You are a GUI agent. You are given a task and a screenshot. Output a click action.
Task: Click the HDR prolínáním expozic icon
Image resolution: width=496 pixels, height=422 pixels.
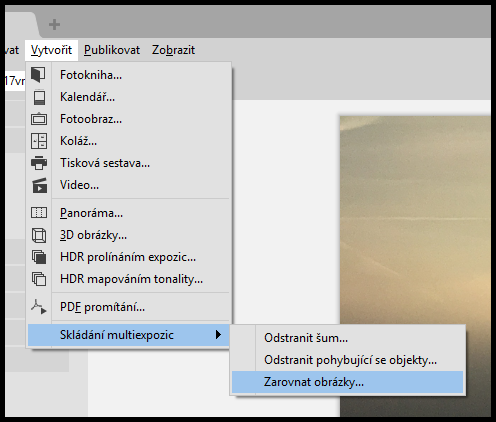[39, 257]
